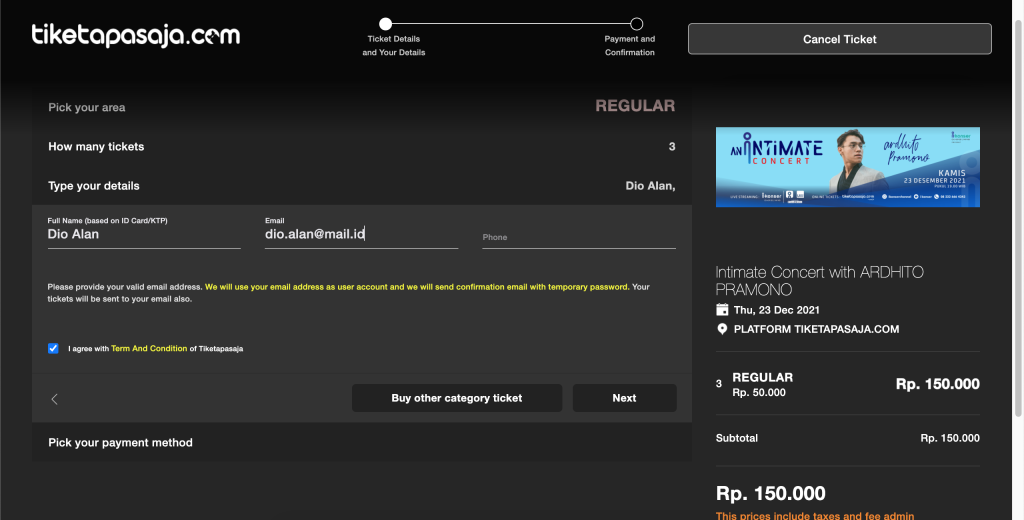The width and height of the screenshot is (1024, 520).
Task: Click the Cancel Ticket button
Action: 840,39
